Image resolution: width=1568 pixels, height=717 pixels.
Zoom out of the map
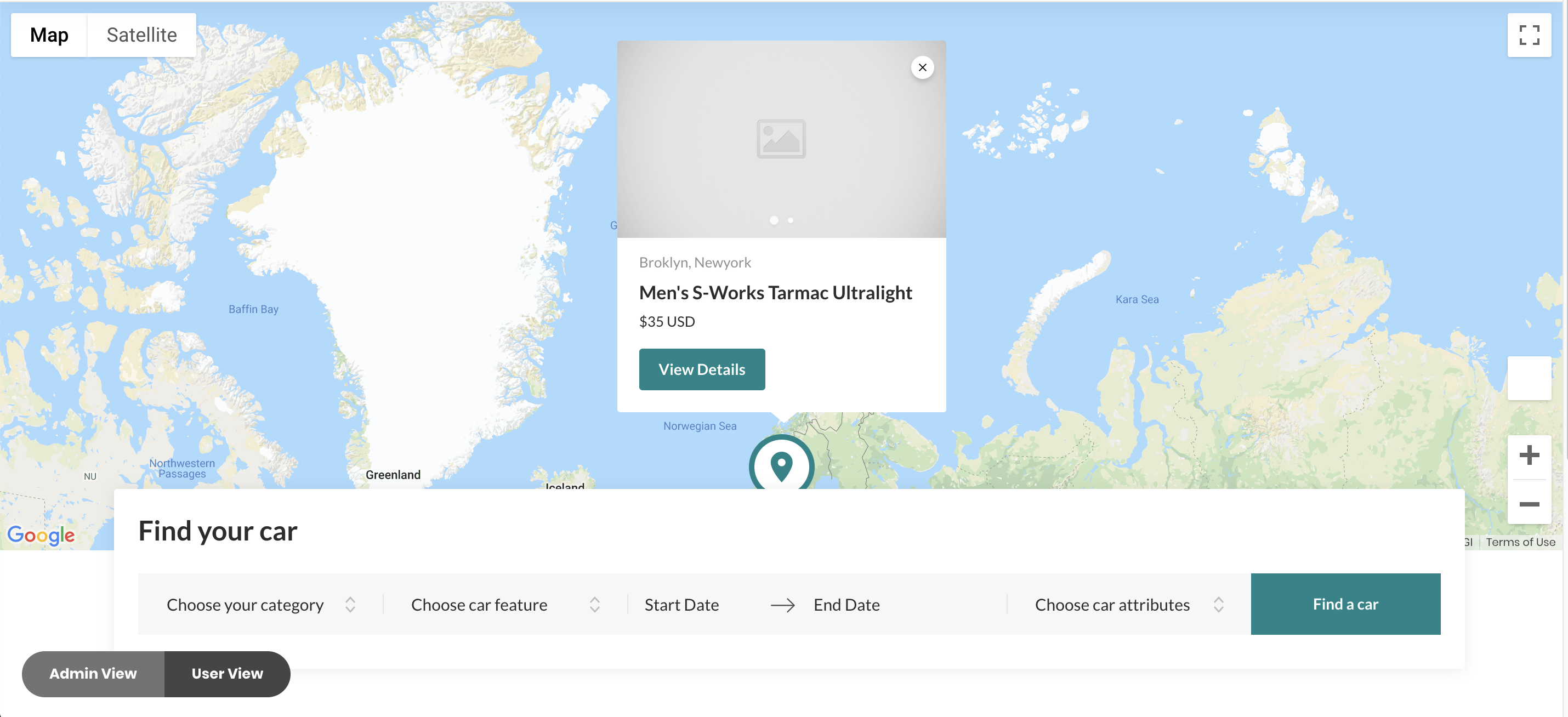click(1529, 504)
